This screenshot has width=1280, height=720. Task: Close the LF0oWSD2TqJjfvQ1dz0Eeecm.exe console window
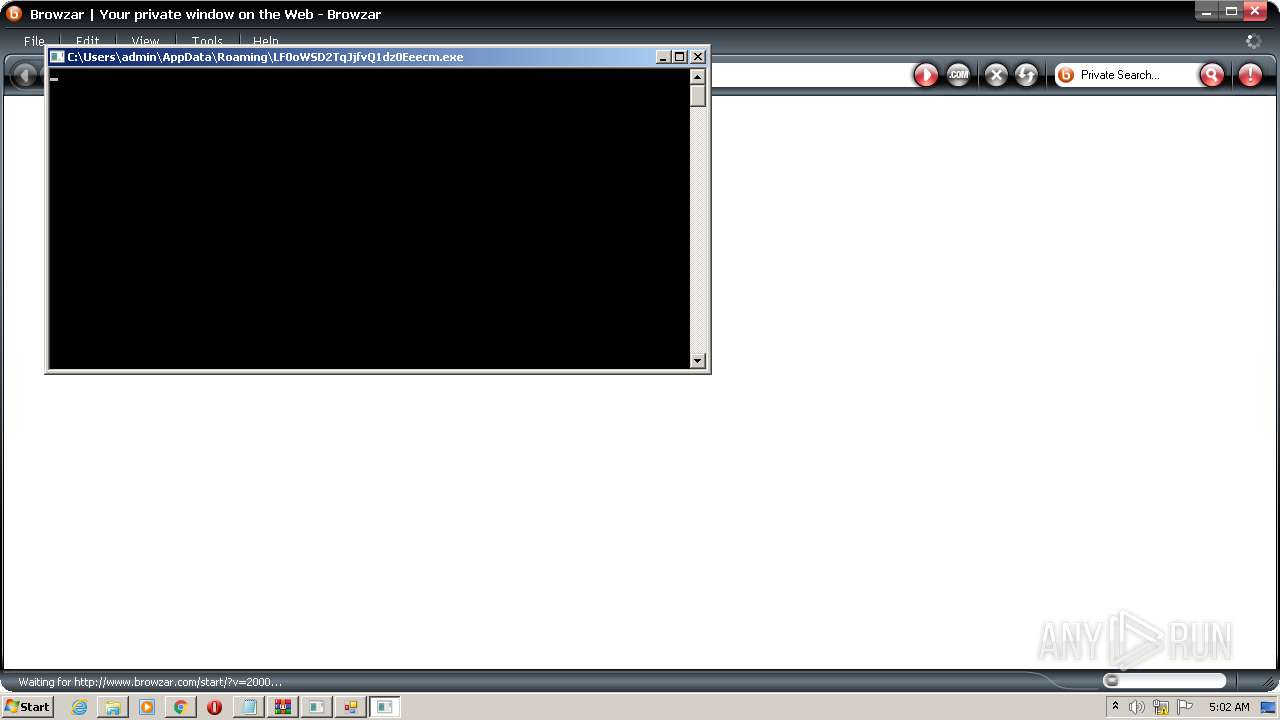pos(698,57)
